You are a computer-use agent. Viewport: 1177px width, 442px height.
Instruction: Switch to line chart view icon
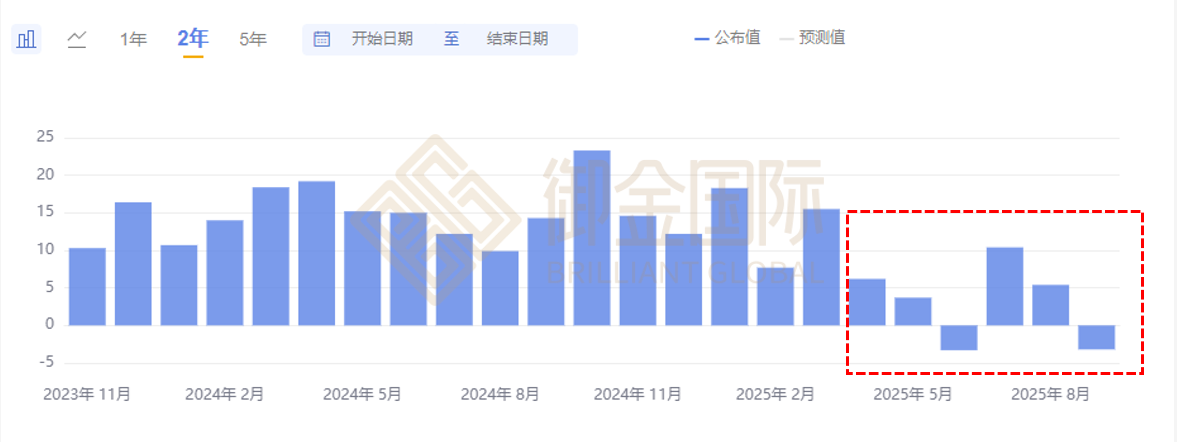point(77,39)
